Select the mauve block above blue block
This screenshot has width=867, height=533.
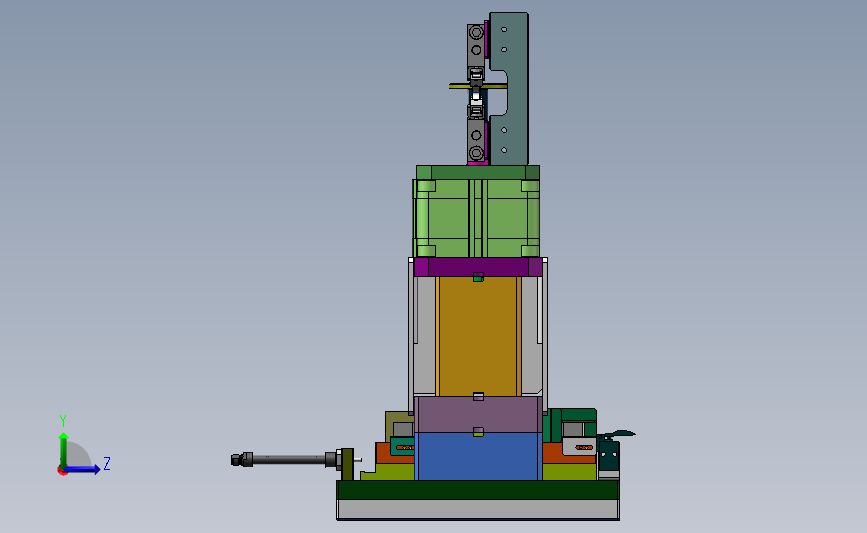point(478,414)
